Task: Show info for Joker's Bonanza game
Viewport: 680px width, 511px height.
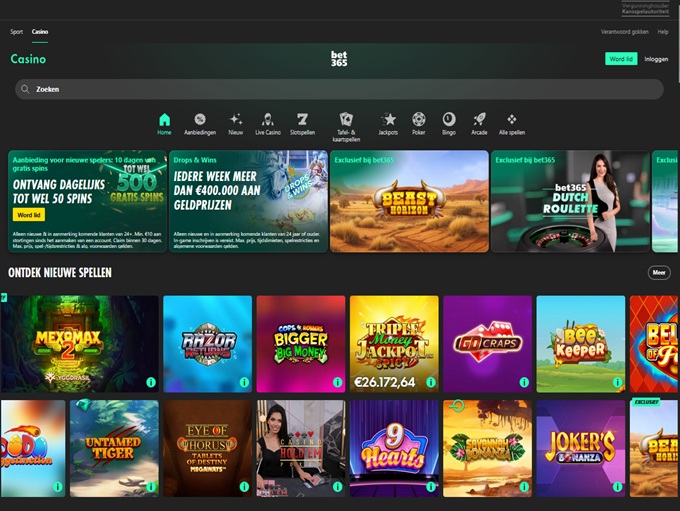Action: (617, 487)
